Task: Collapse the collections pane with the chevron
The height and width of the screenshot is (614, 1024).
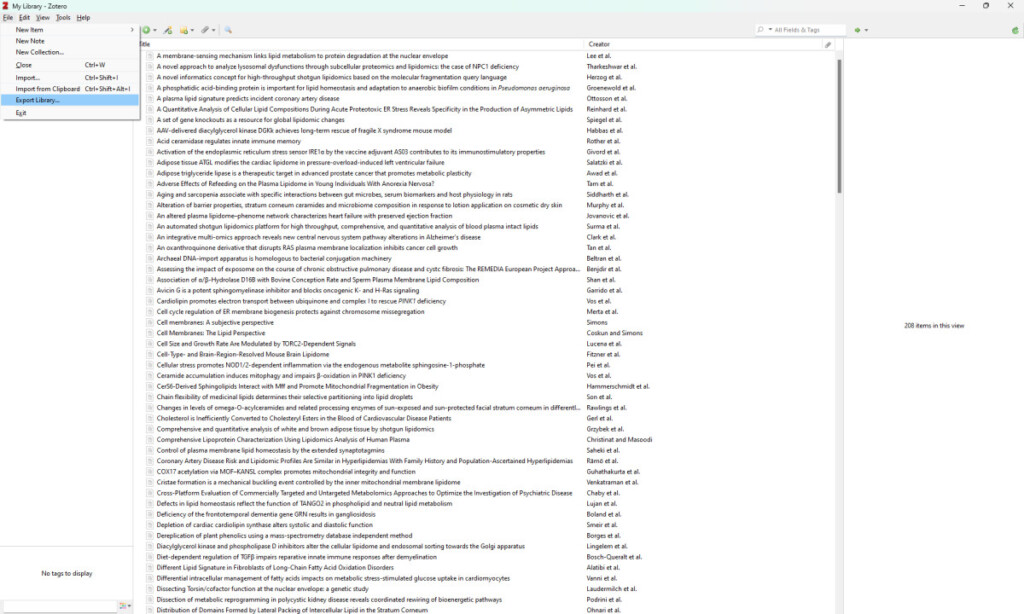Action: click(x=132, y=30)
